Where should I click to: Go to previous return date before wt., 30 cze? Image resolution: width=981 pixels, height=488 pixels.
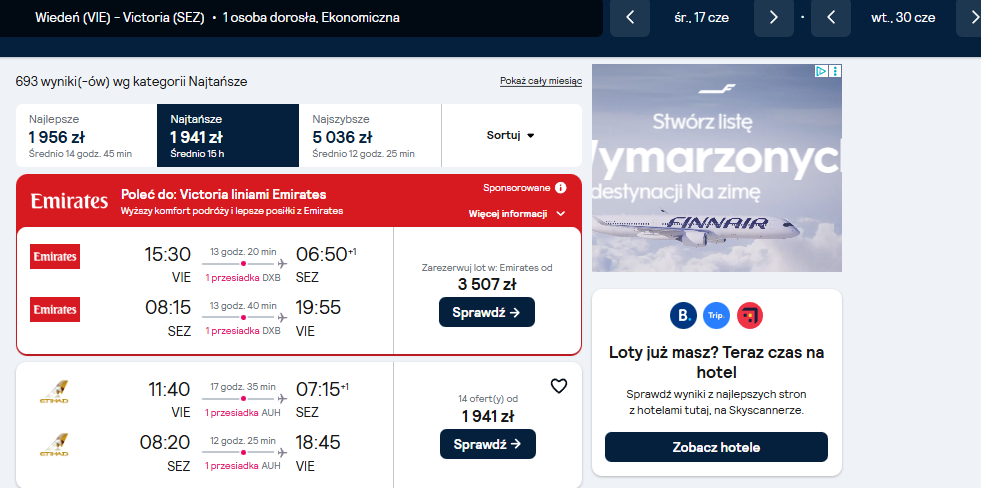(x=831, y=18)
